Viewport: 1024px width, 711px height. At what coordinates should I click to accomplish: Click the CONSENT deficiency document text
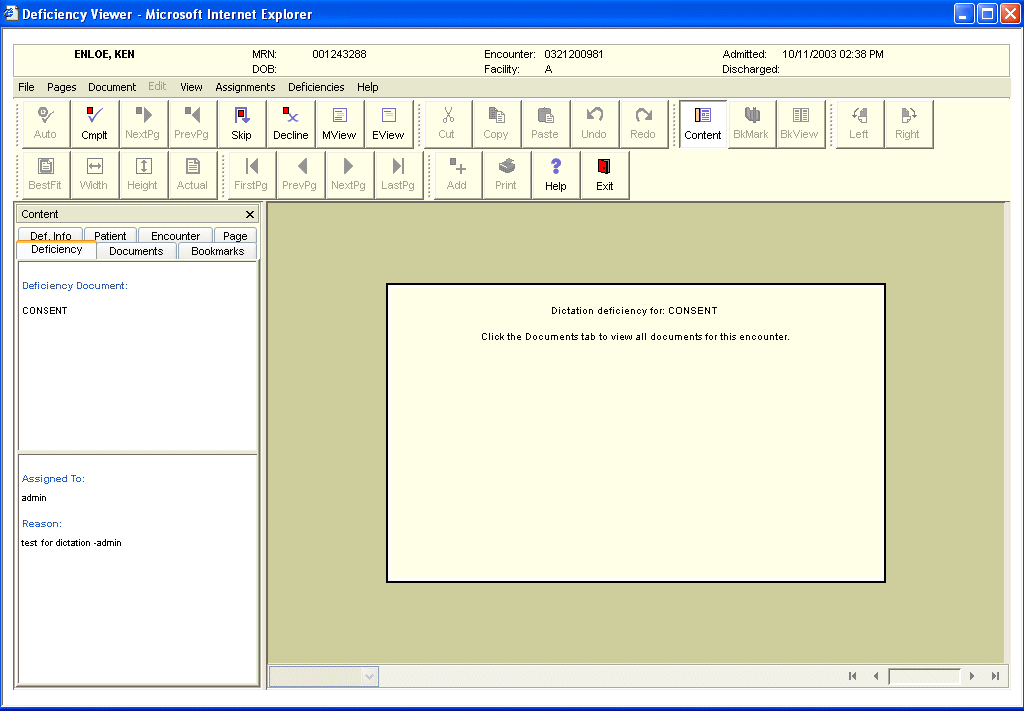(45, 311)
